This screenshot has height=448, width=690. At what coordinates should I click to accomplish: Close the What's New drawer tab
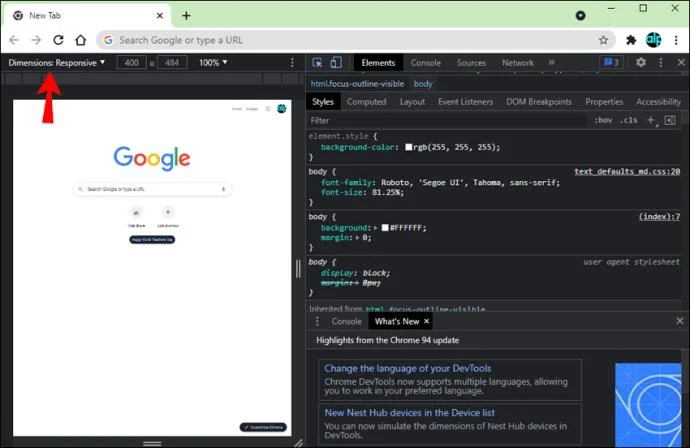(426, 321)
